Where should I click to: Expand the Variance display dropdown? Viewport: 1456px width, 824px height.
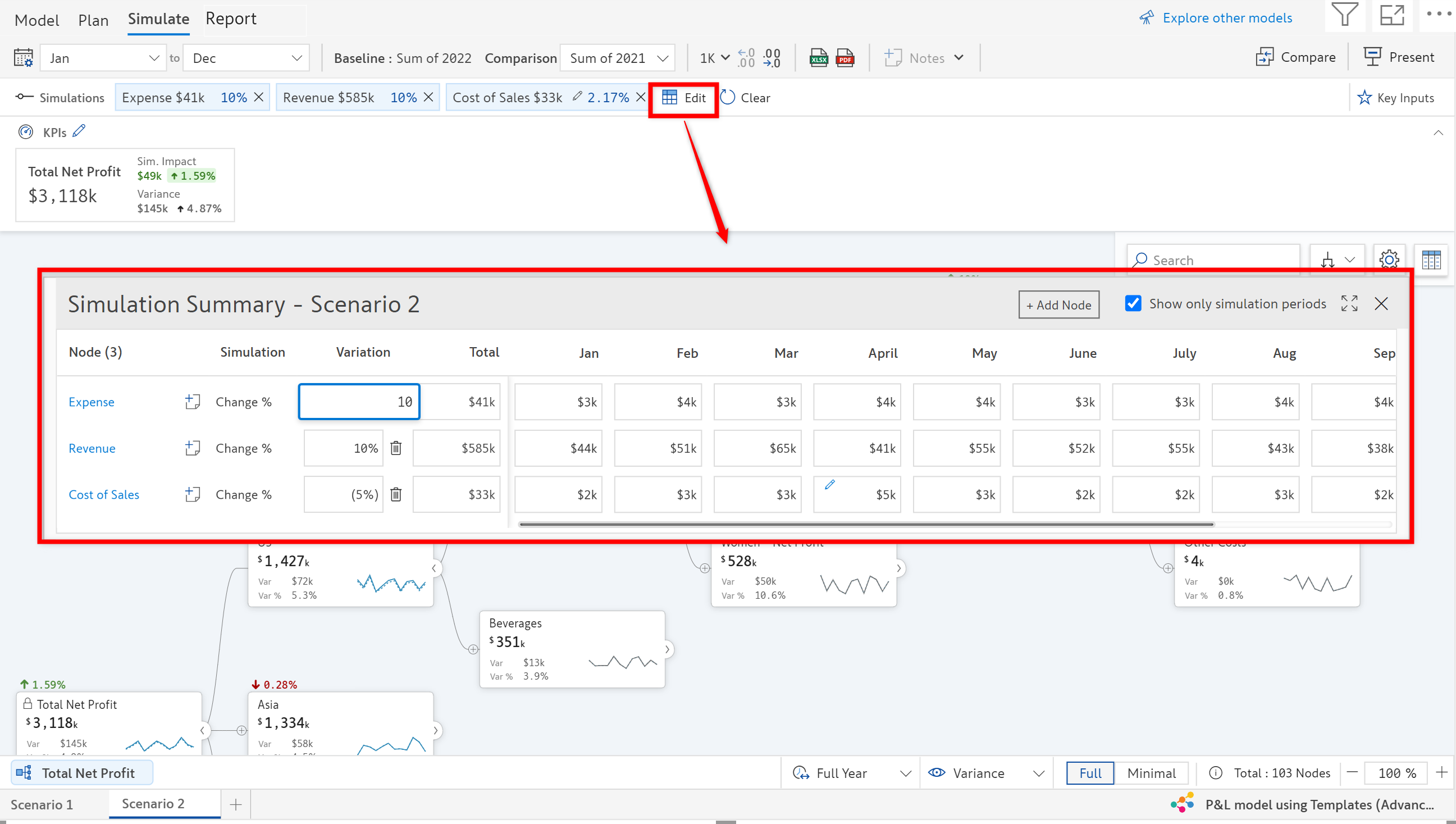986,773
